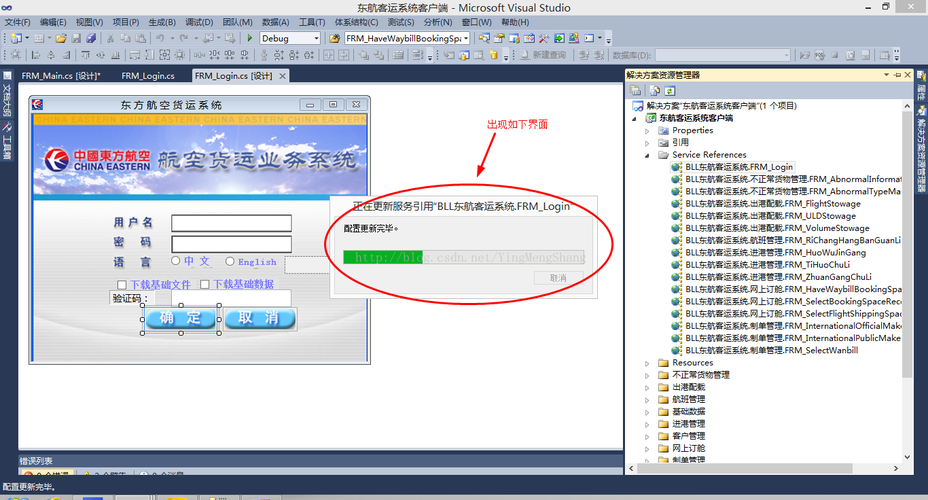Click the 错误列表 error list panel header
The height and width of the screenshot is (500, 928).
tap(320, 460)
